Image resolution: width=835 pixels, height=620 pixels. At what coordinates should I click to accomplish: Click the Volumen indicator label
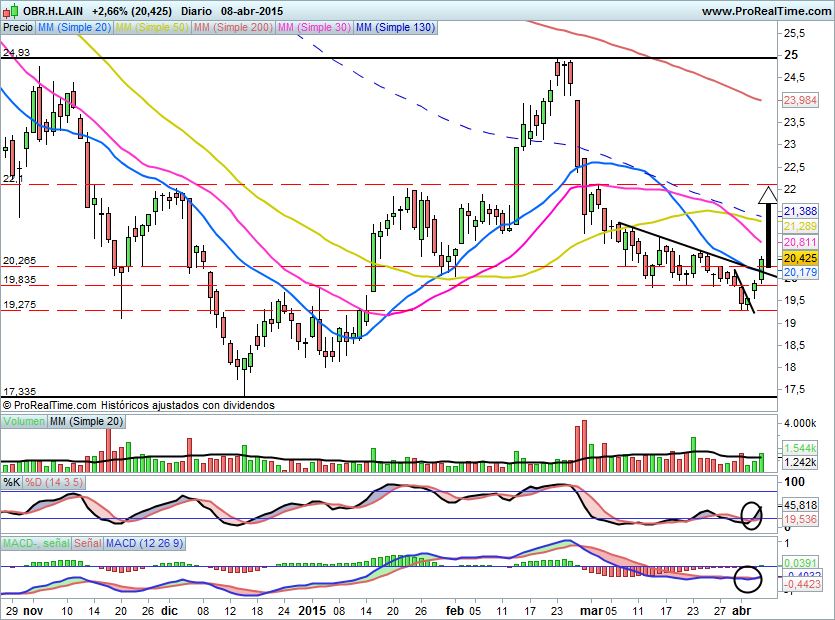click(x=23, y=422)
